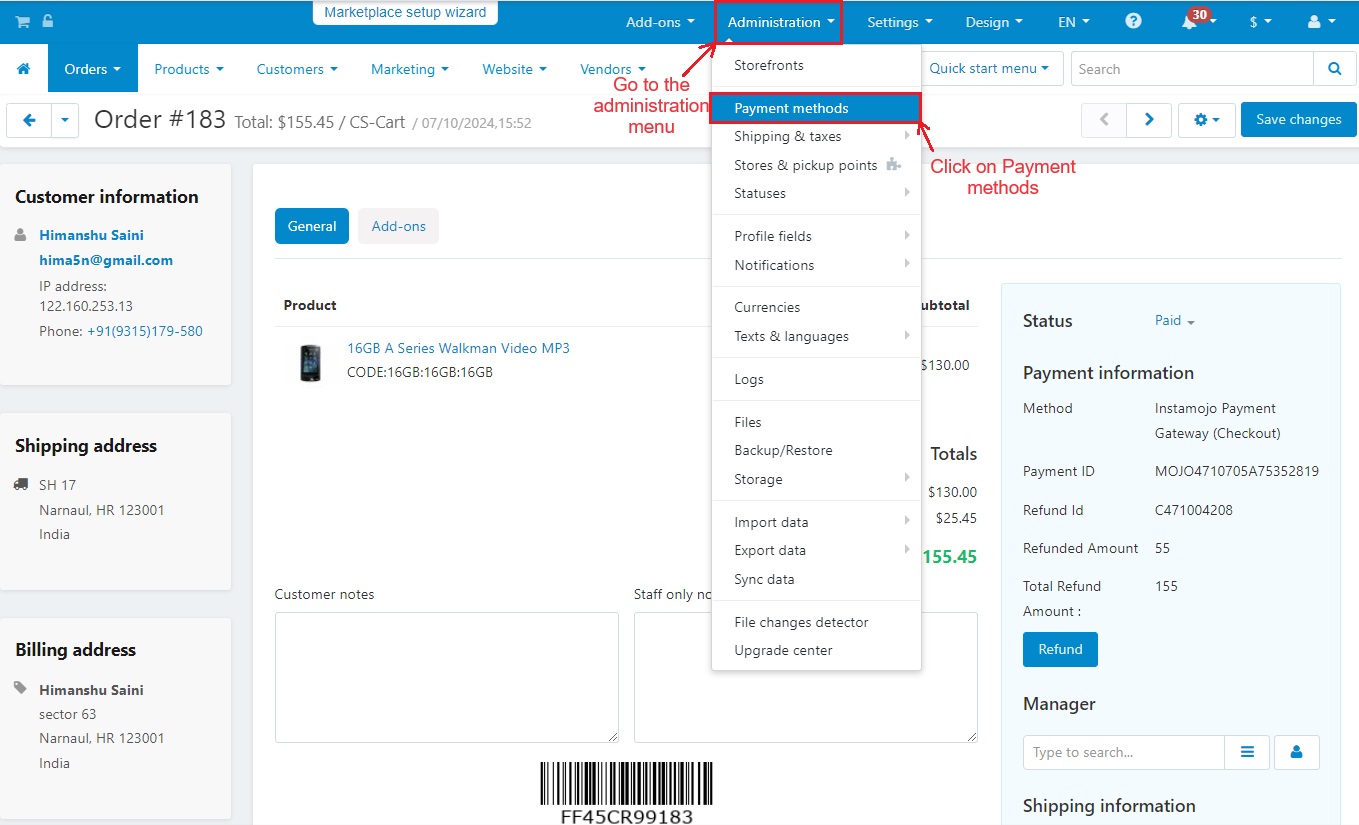
Task: Expand the Statuses submenu
Action: (x=816, y=193)
